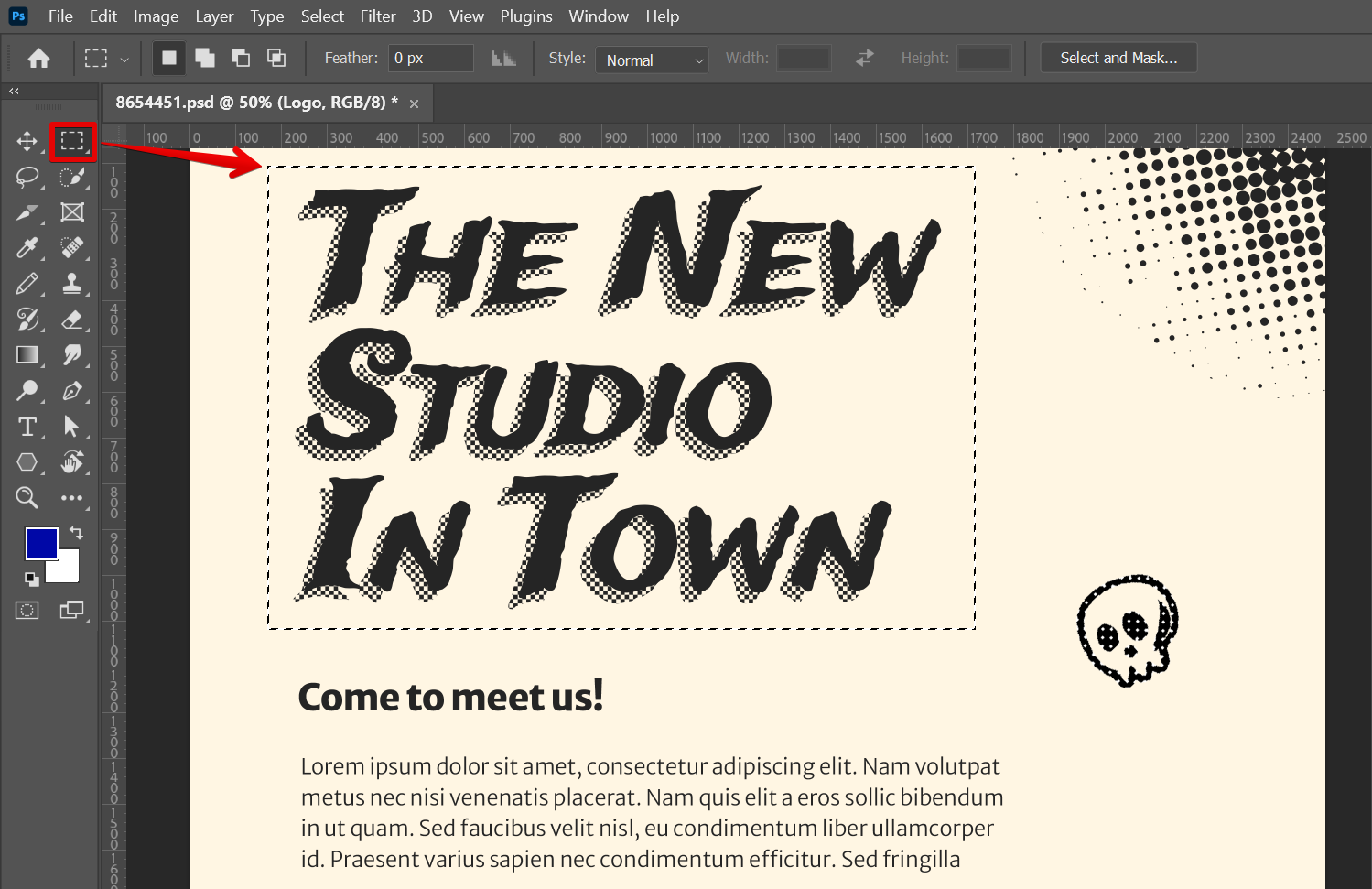Select the Horizontal Type tool
This screenshot has height=889, width=1372.
pyautogui.click(x=27, y=427)
